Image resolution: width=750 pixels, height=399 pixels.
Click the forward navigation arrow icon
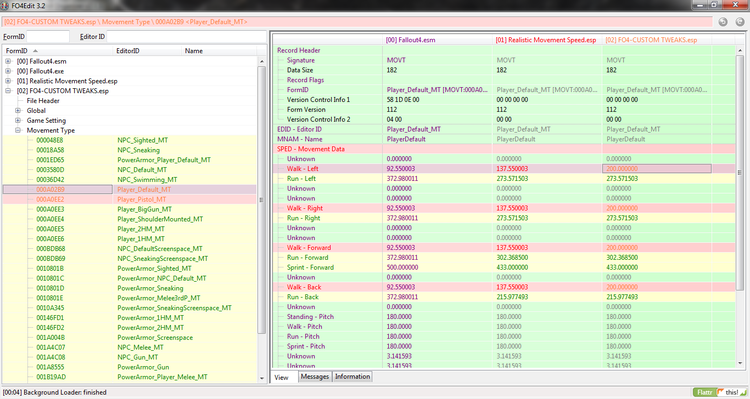tap(740, 22)
